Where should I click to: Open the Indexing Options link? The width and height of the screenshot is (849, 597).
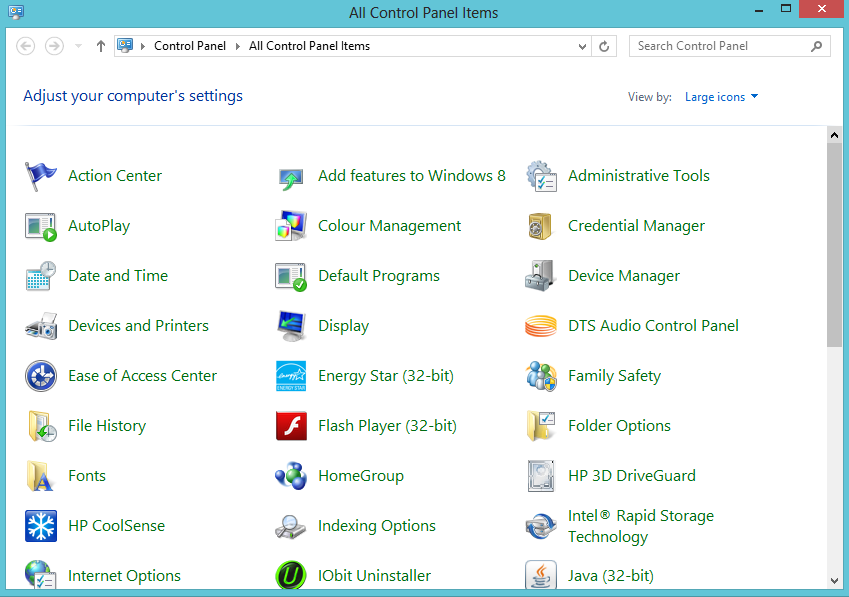click(377, 526)
